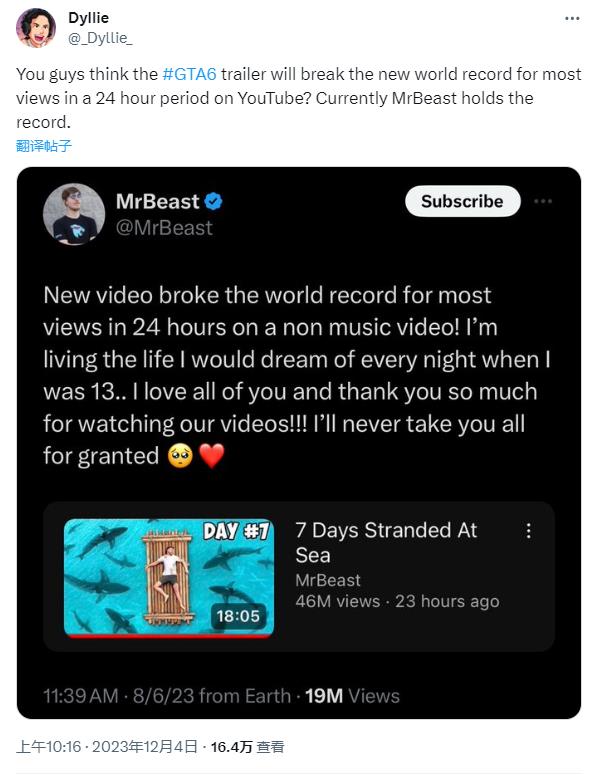Click the MrBeast name in the embedded post
The image size is (596, 776).
point(157,201)
